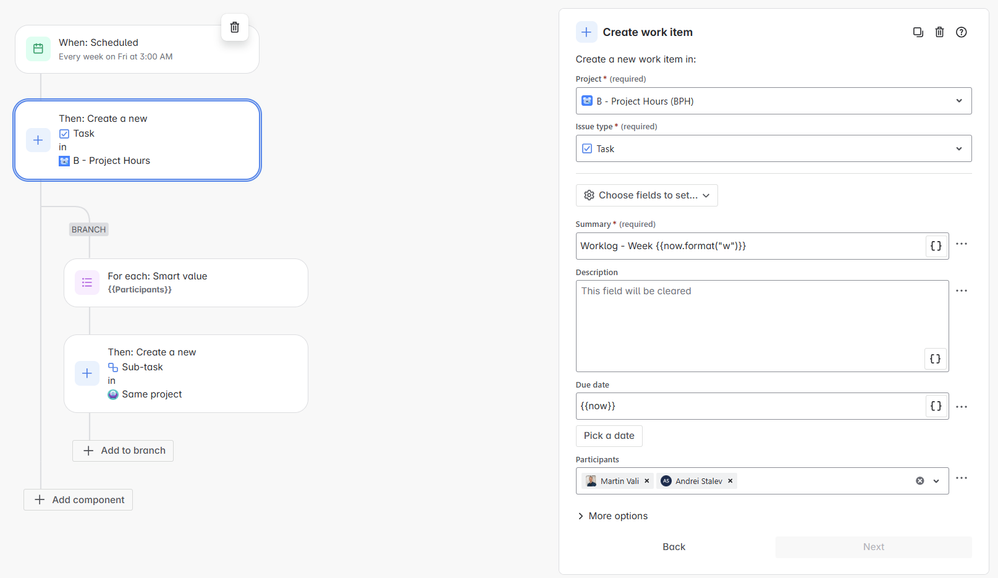
Task: Insert smart value in Description field
Action: tap(935, 358)
